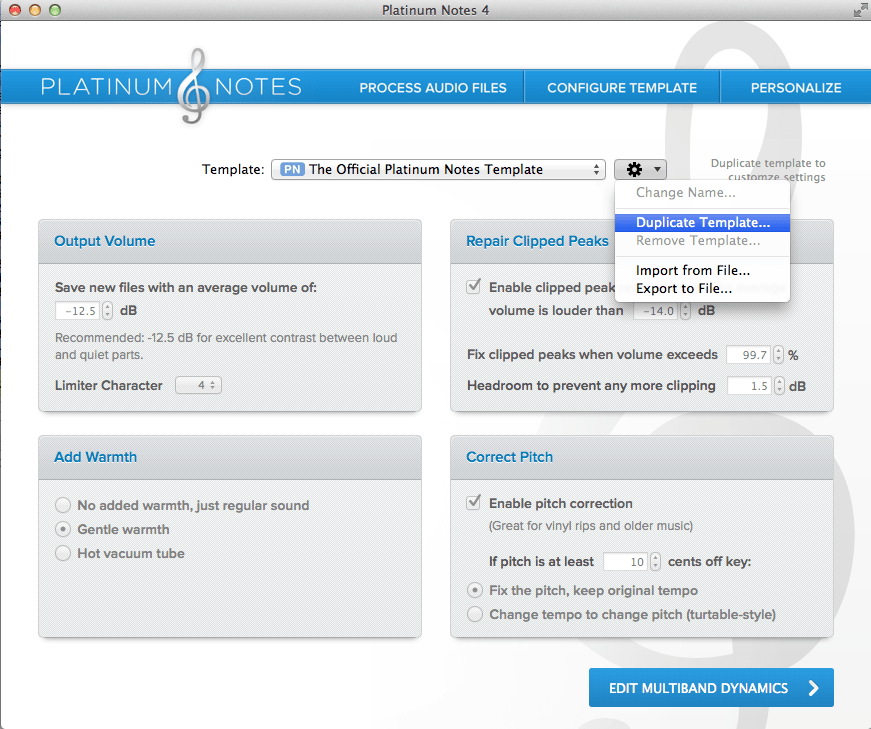Select Fix the pitch, keep original tempo
The height and width of the screenshot is (729, 871).
[x=475, y=590]
